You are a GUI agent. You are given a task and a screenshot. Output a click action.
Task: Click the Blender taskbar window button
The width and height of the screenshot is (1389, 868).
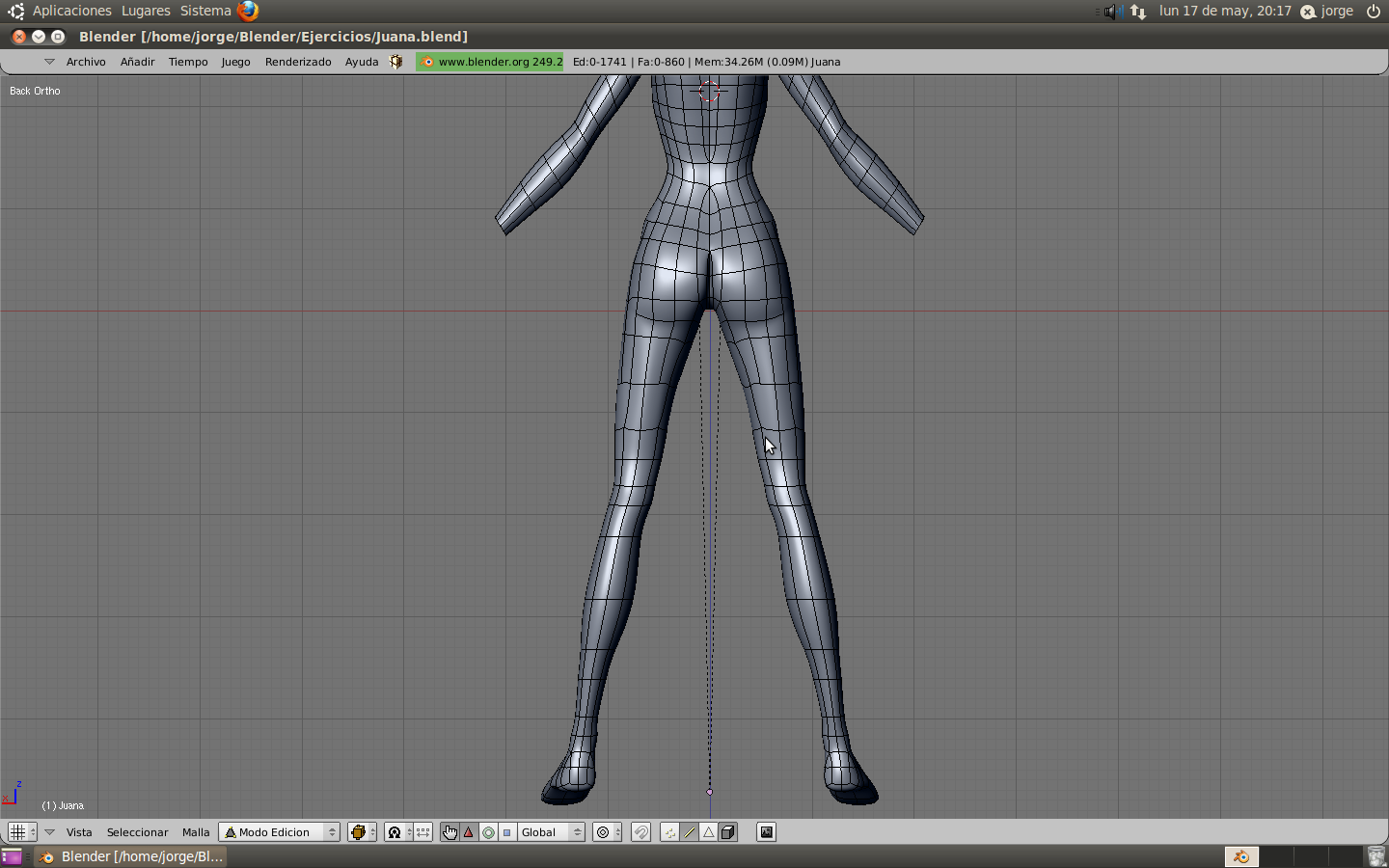pos(132,856)
